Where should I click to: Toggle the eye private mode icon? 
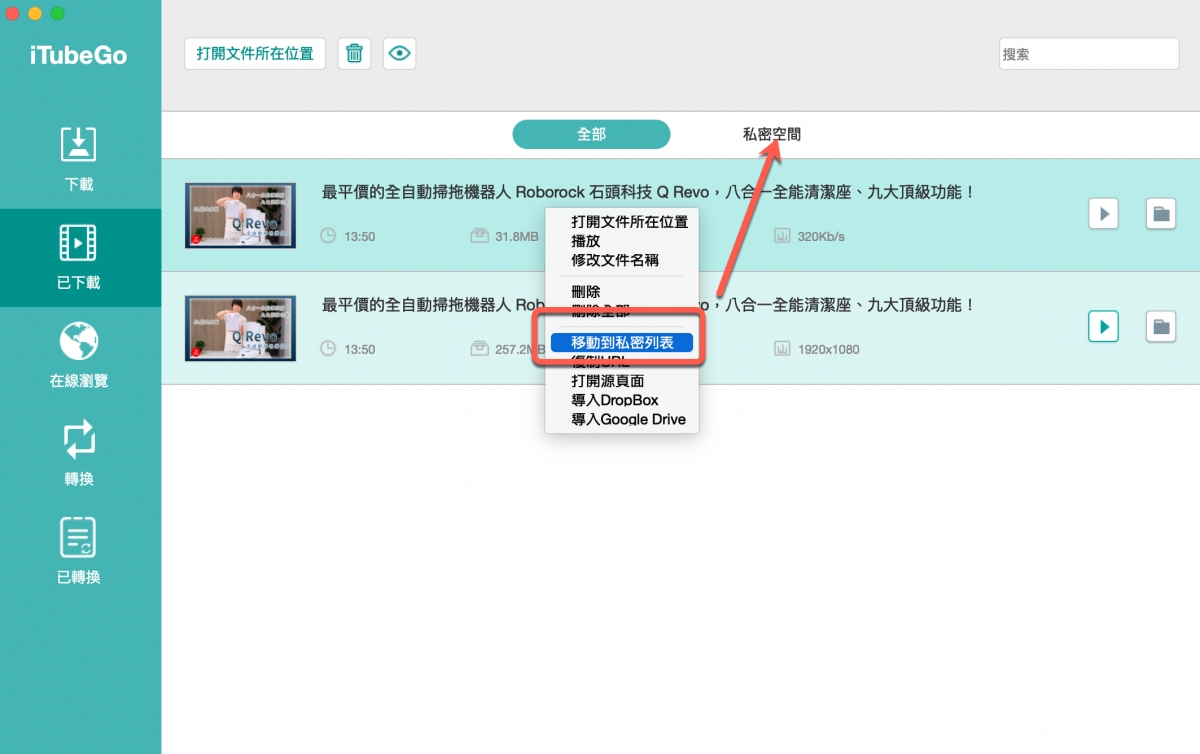400,54
